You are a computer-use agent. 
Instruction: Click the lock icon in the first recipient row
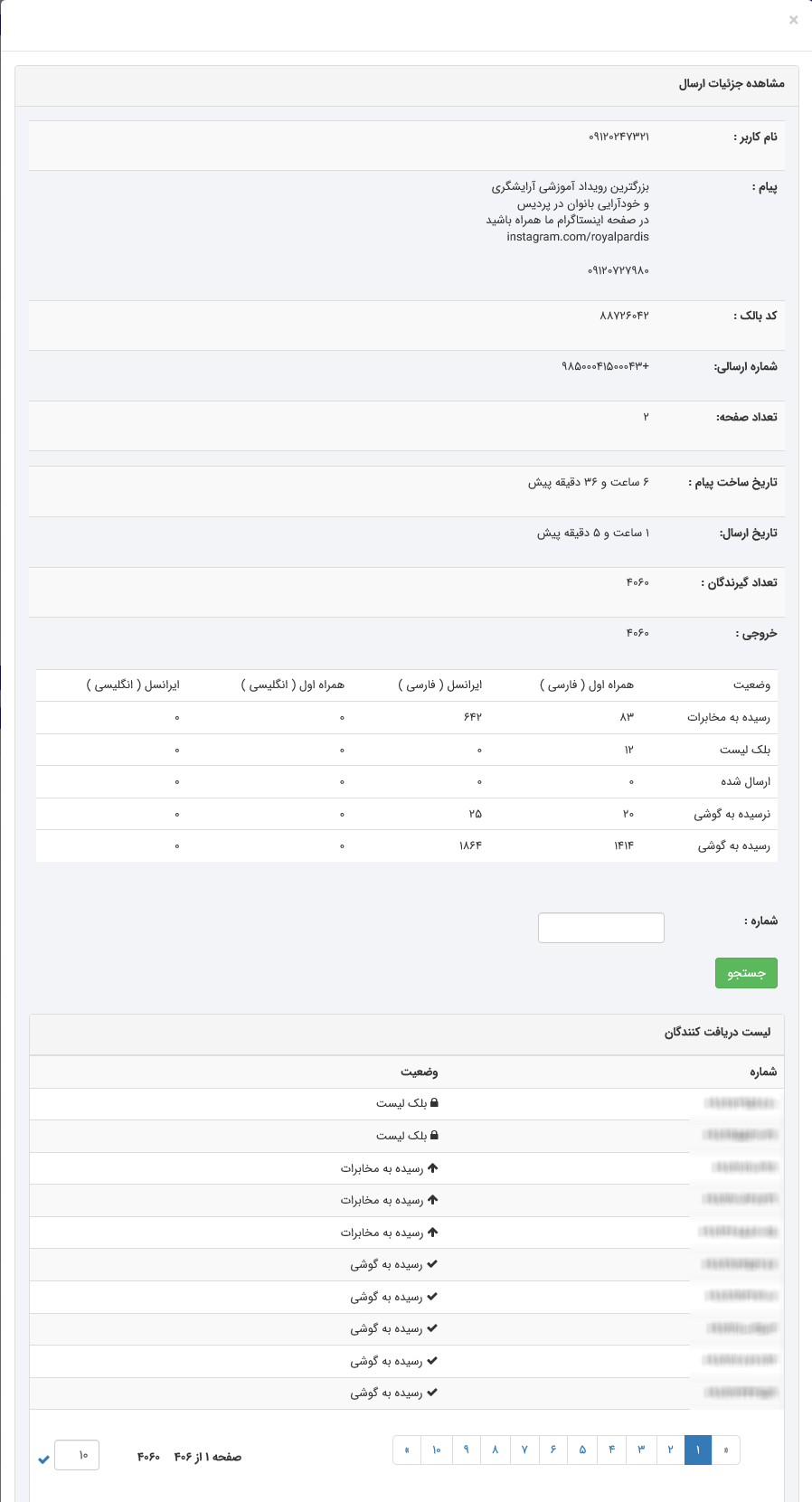tap(434, 1103)
